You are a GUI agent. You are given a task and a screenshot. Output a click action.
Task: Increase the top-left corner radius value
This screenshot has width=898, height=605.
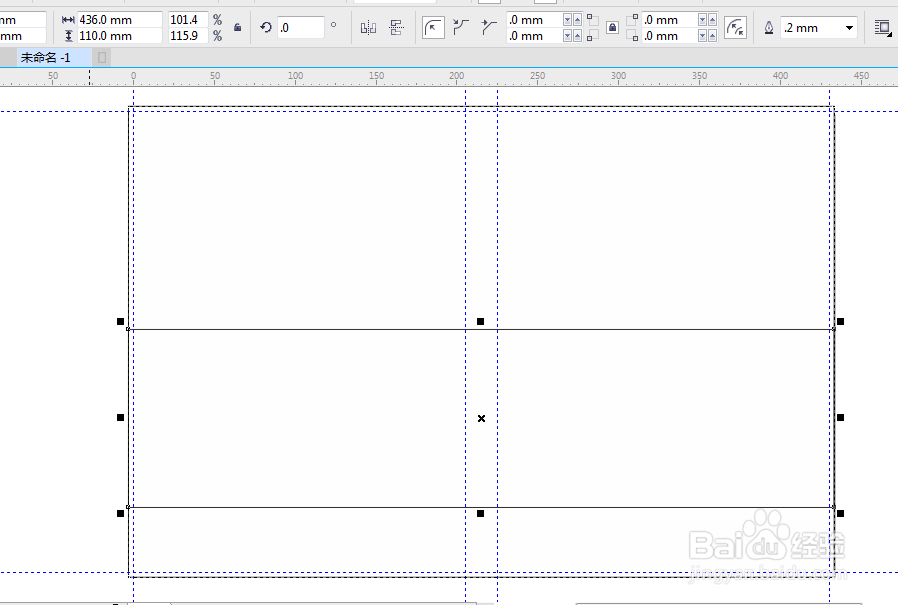tap(577, 20)
